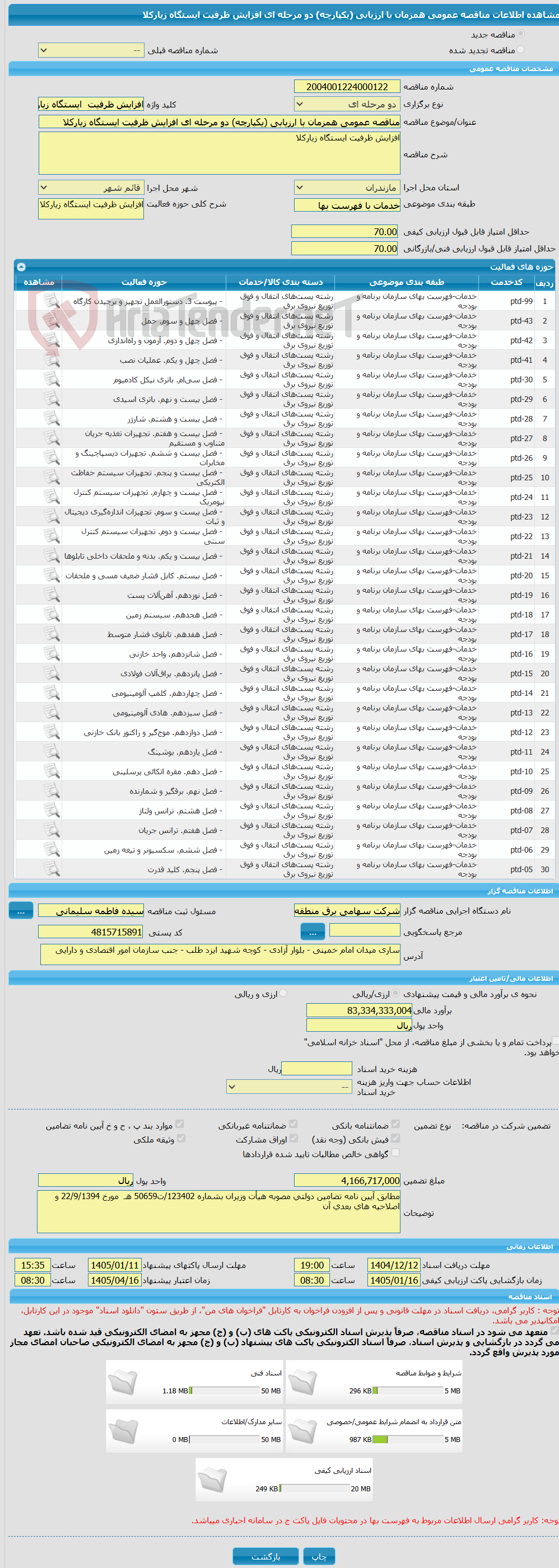Click the مبلغ تضمین amount field

pyautogui.click(x=347, y=1180)
